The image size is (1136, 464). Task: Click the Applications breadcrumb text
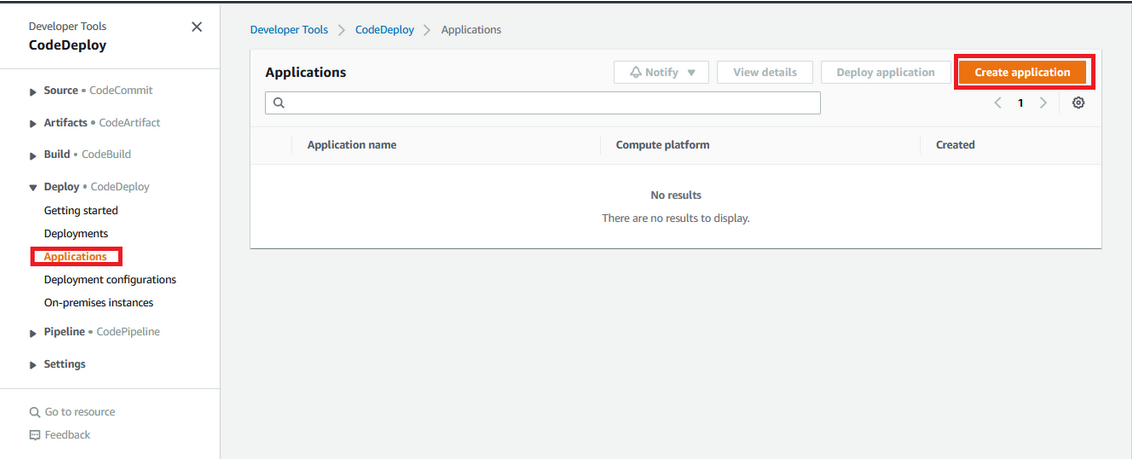pos(471,30)
